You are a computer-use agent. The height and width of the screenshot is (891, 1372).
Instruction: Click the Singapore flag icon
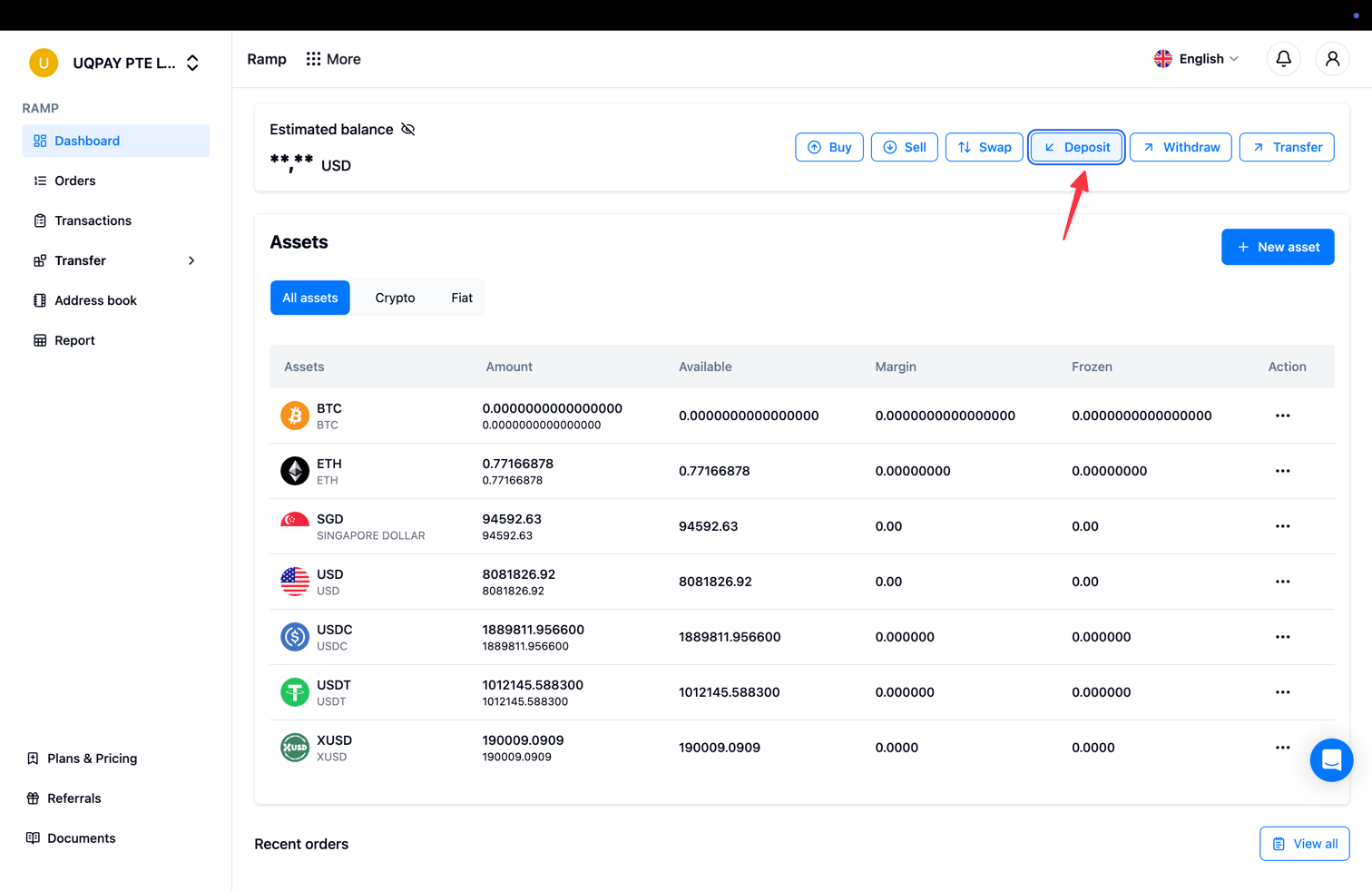pos(294,521)
